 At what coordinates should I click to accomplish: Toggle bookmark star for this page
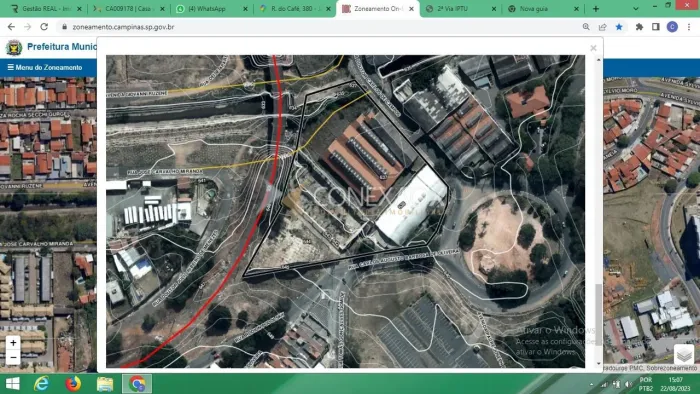coord(619,27)
